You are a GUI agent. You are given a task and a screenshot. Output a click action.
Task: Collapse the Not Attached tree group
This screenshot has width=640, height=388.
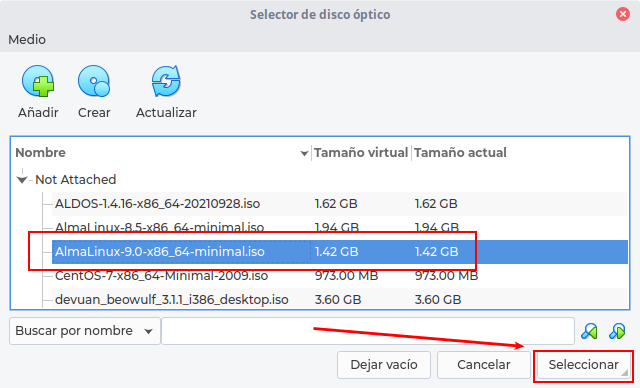tap(22, 180)
